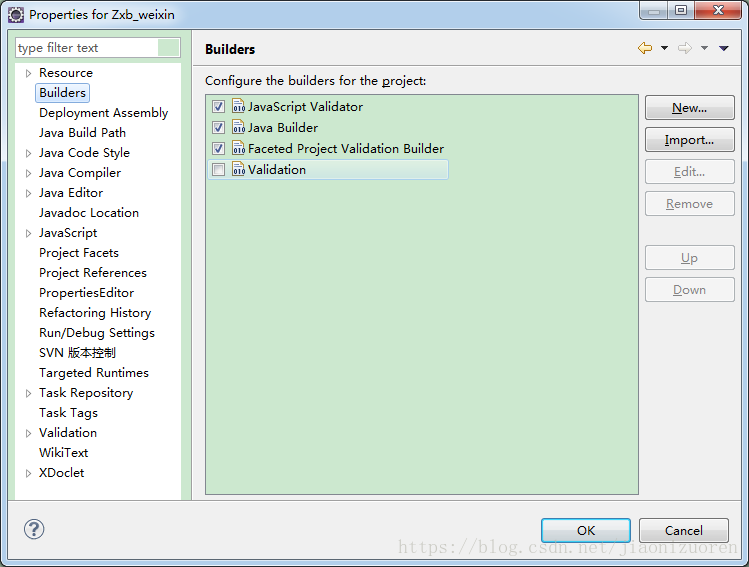The image size is (749, 567).
Task: Uncheck Faceted Project Validation Builder checkbox
Action: point(218,149)
